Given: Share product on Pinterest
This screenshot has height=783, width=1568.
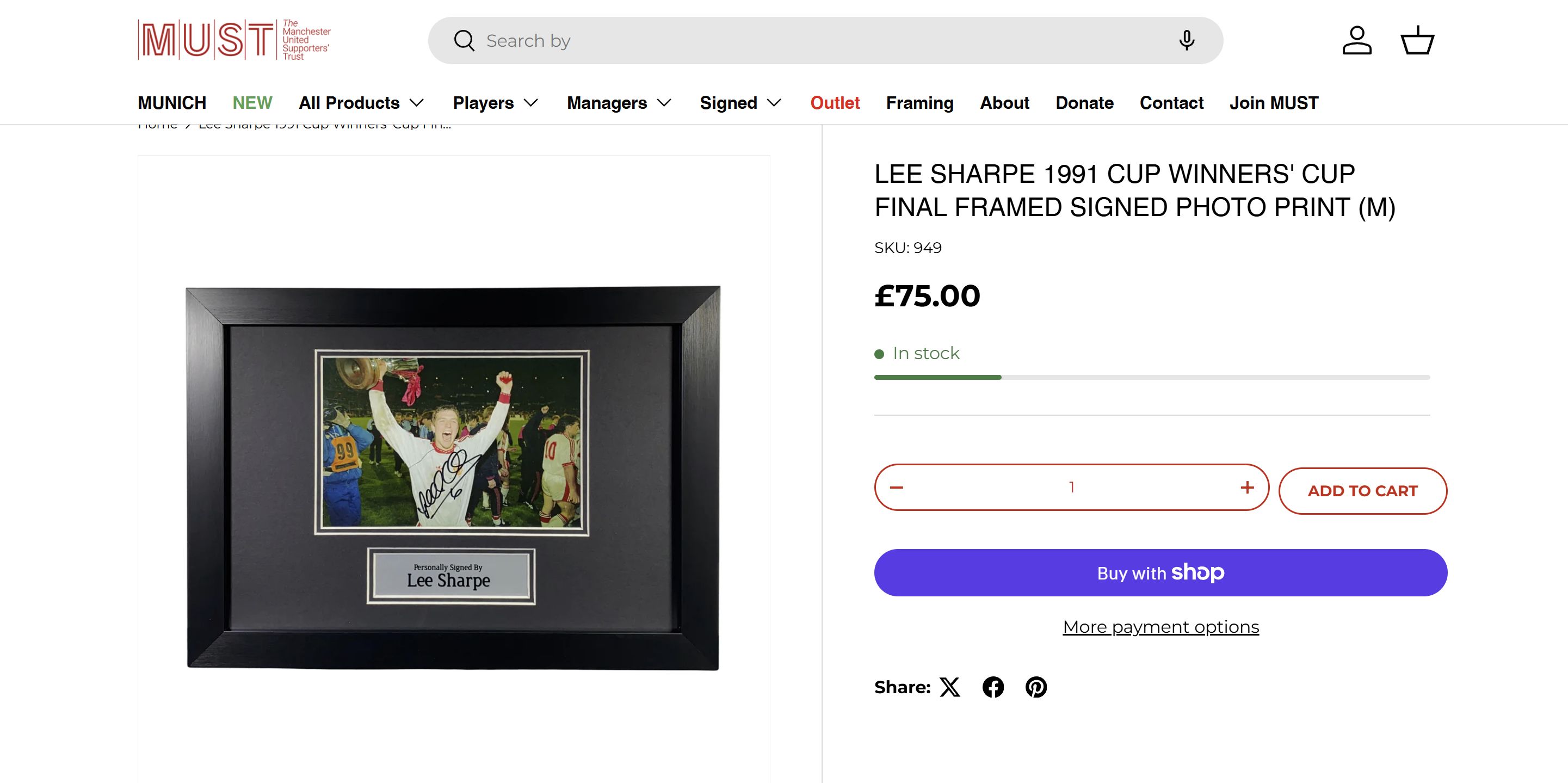Looking at the screenshot, I should [x=1036, y=687].
